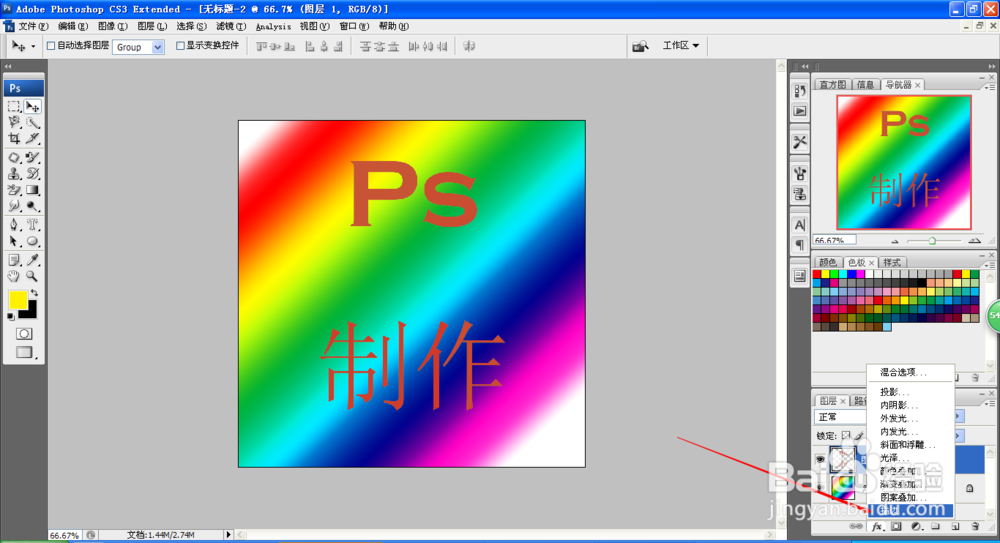The width and height of the screenshot is (1000, 543).
Task: Select the Notes tool
Action: point(14,260)
